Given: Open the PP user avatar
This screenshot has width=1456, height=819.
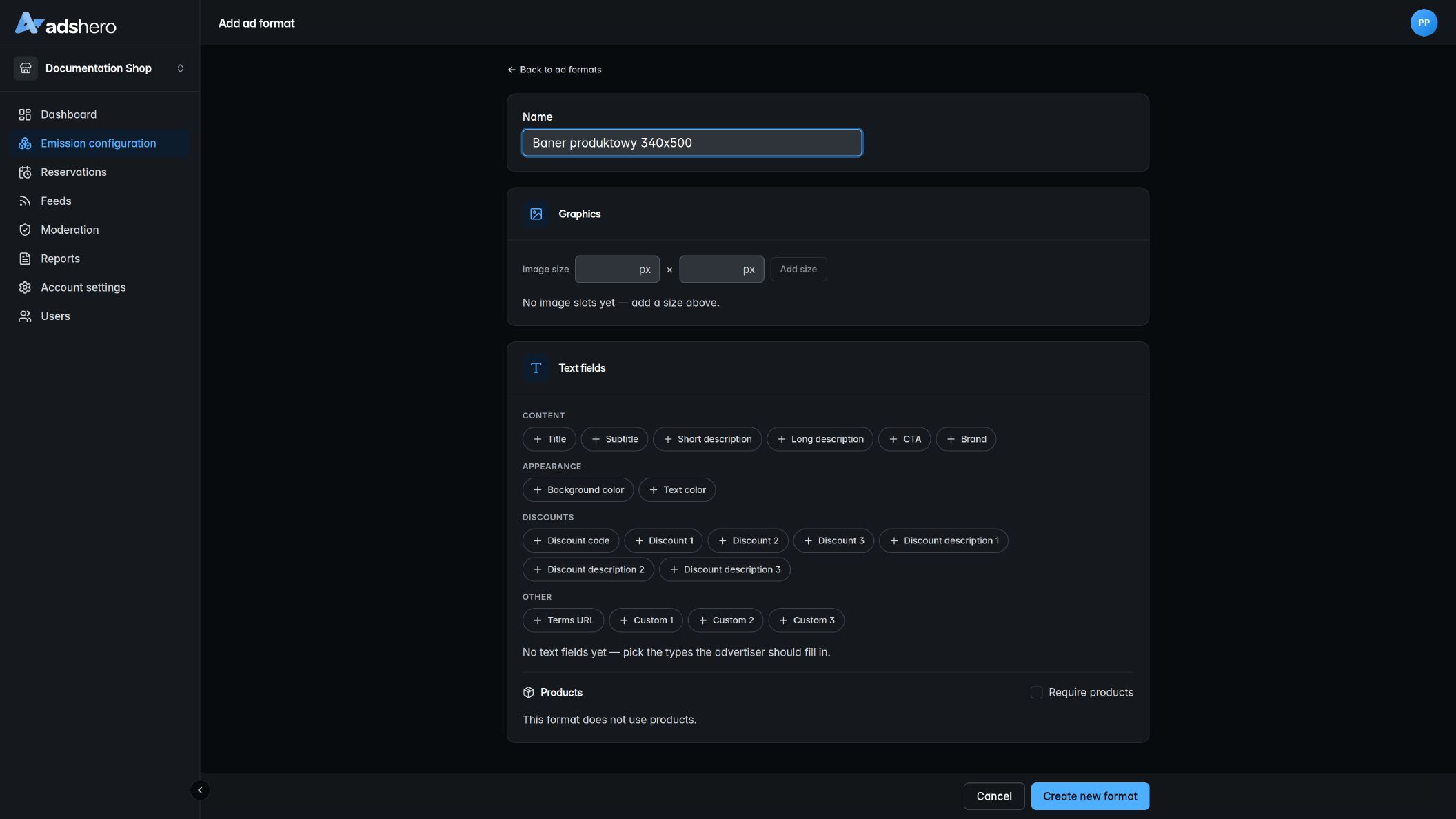Looking at the screenshot, I should [1424, 23].
